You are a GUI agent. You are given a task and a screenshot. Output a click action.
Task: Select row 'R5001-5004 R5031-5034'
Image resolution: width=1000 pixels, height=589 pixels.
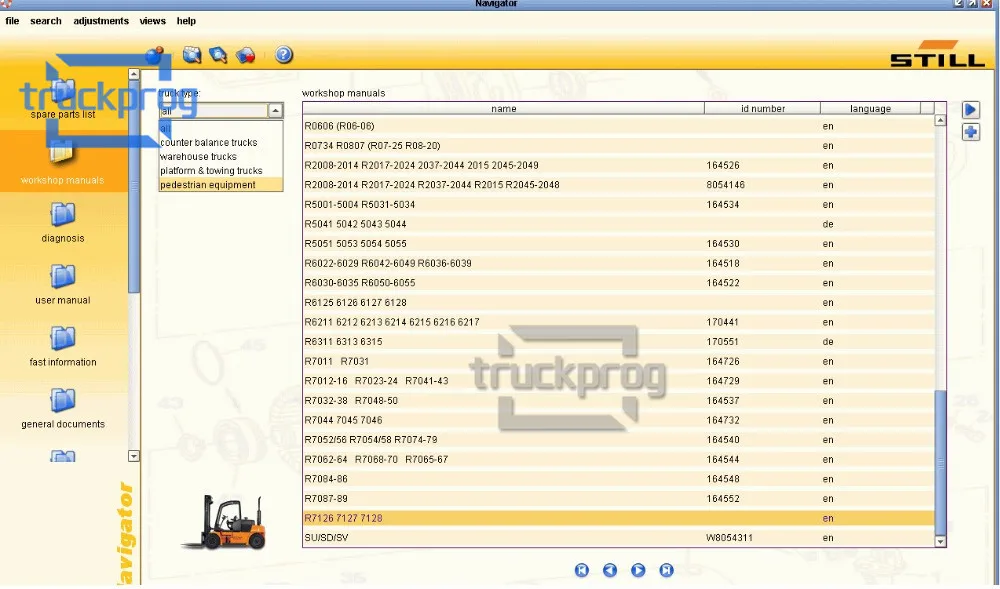pos(619,205)
